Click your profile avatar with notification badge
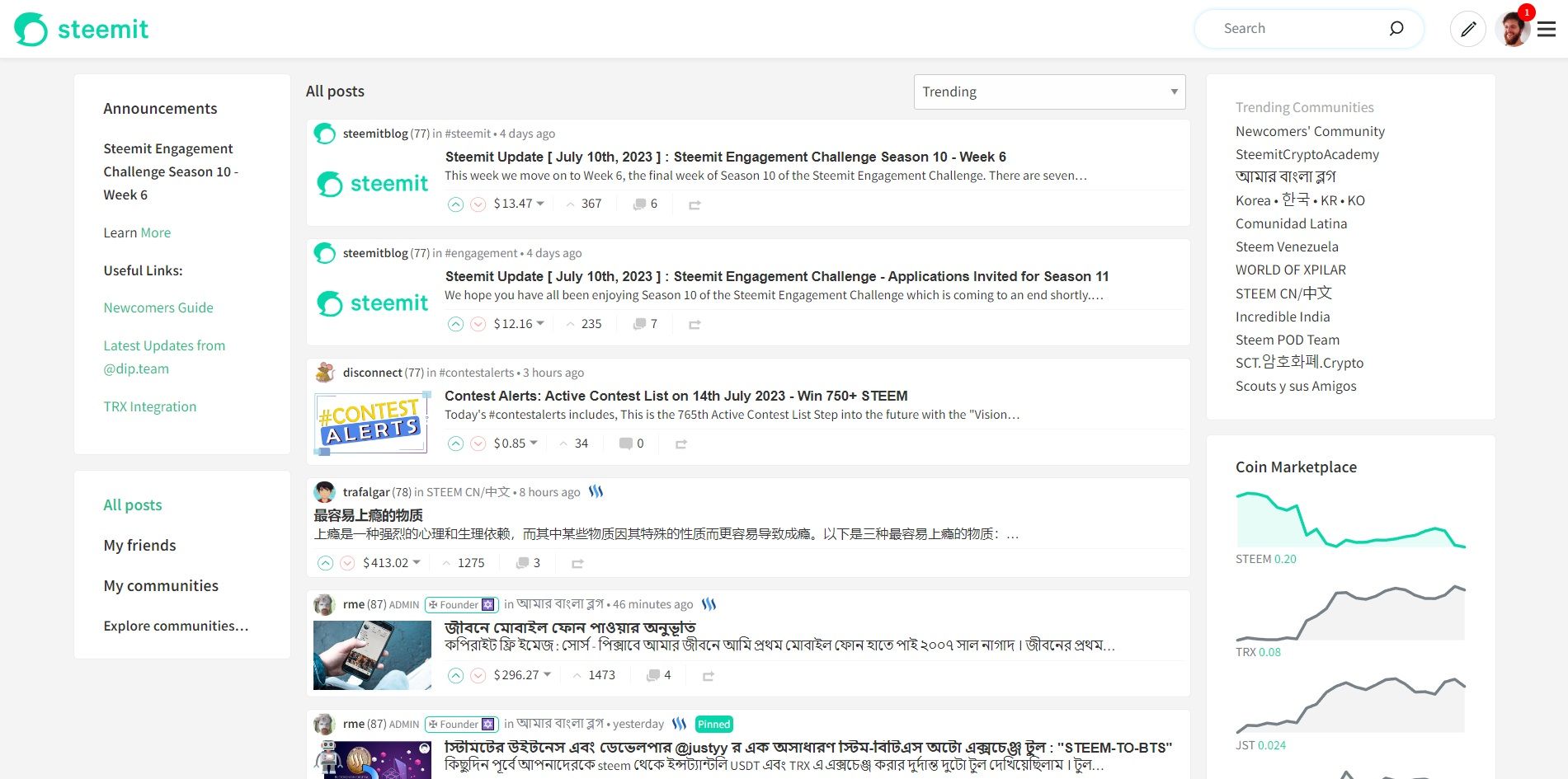The height and width of the screenshot is (779, 1568). pos(1514,28)
